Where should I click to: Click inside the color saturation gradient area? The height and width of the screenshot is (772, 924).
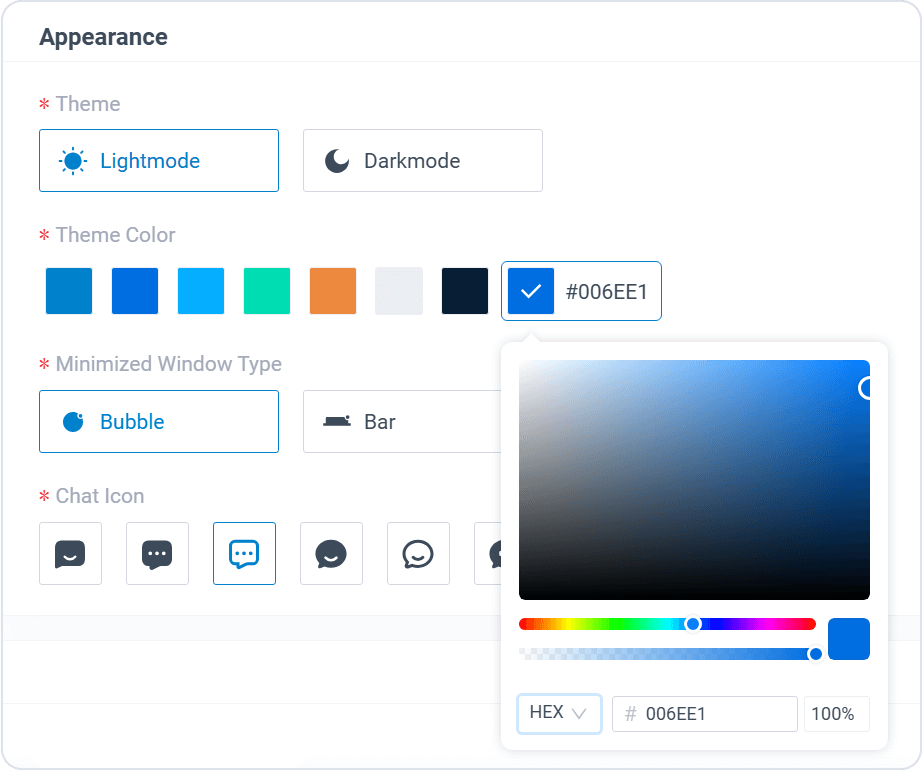694,480
